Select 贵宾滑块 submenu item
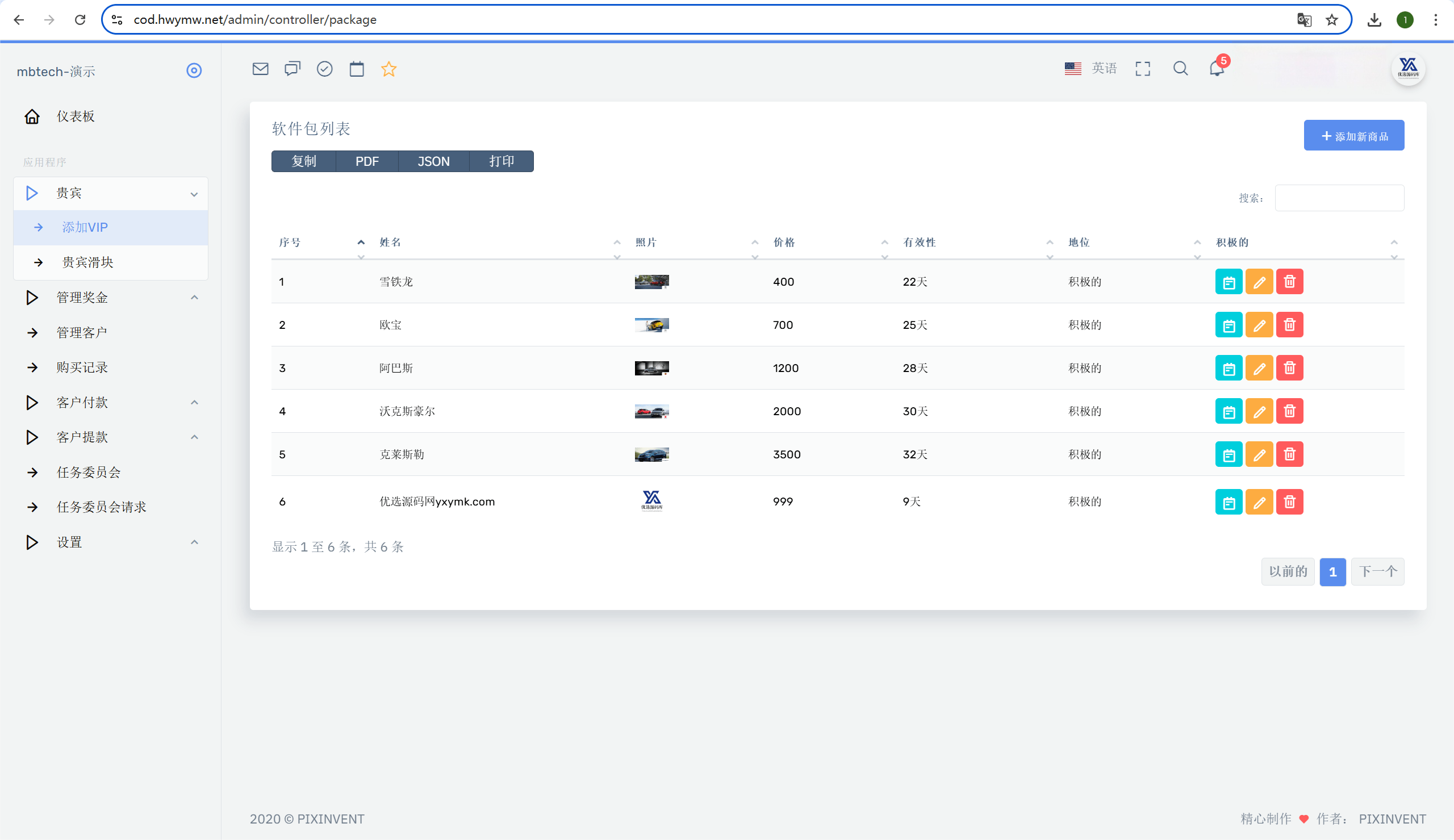The height and width of the screenshot is (840, 1454). pos(87,262)
